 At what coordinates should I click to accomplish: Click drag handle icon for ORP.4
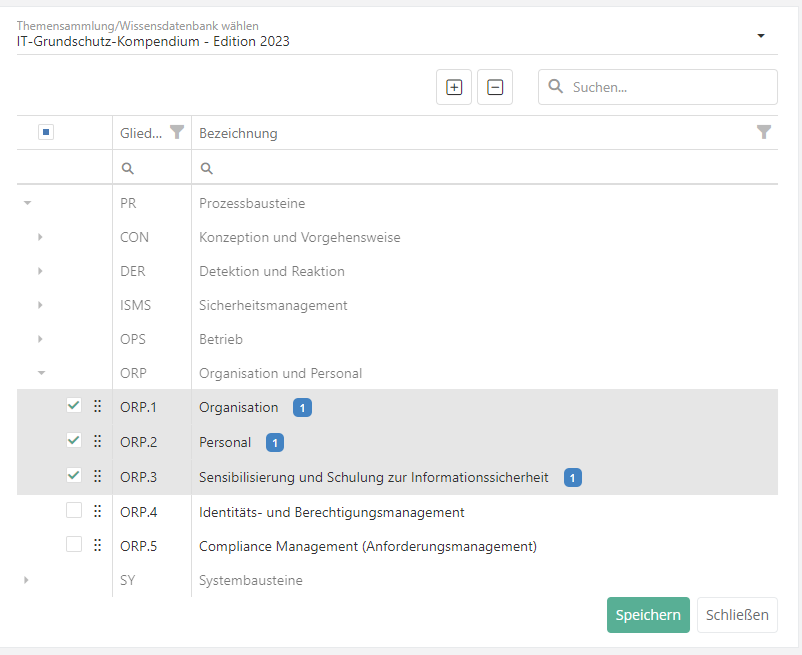(98, 512)
